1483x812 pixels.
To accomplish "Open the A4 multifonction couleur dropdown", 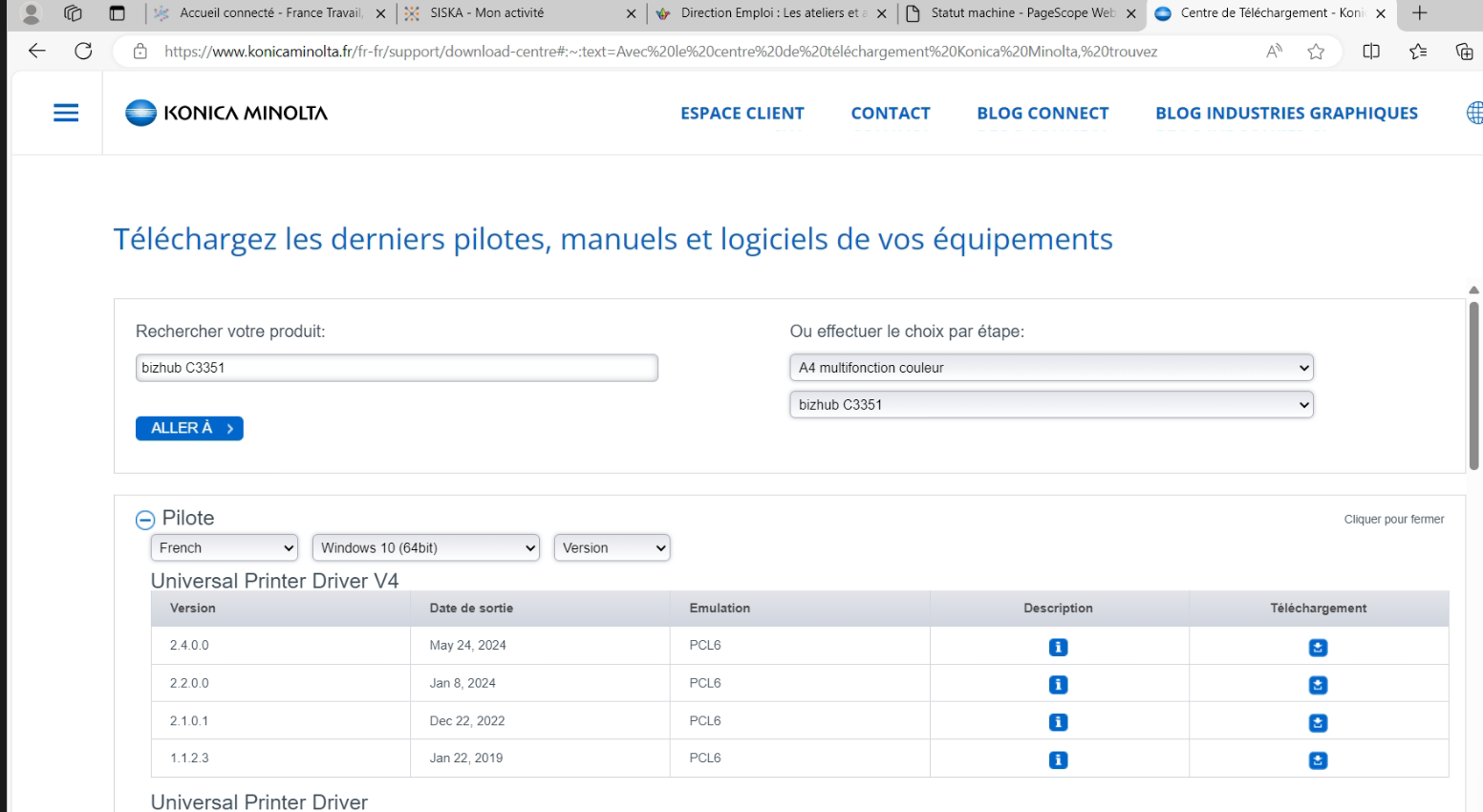I will pyautogui.click(x=1051, y=368).
